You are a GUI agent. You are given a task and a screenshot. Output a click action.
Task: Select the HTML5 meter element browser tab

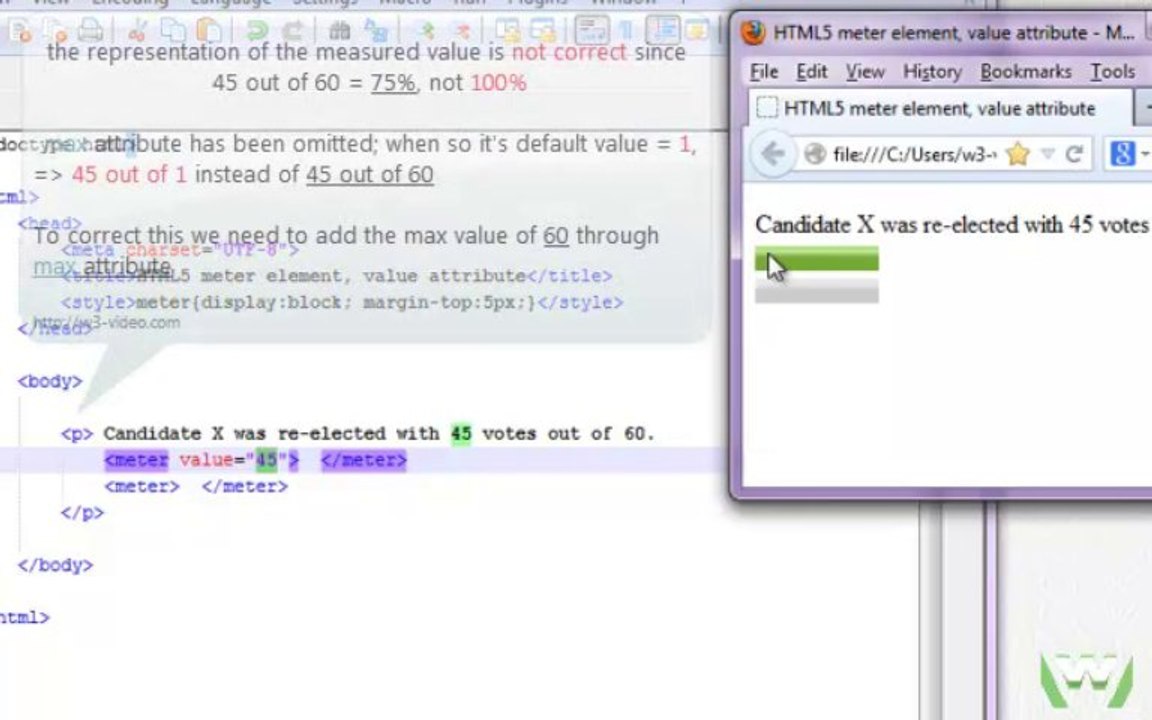(x=940, y=108)
